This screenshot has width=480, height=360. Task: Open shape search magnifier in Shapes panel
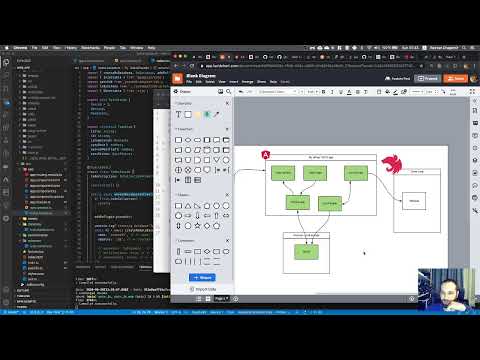pyautogui.click(x=229, y=91)
